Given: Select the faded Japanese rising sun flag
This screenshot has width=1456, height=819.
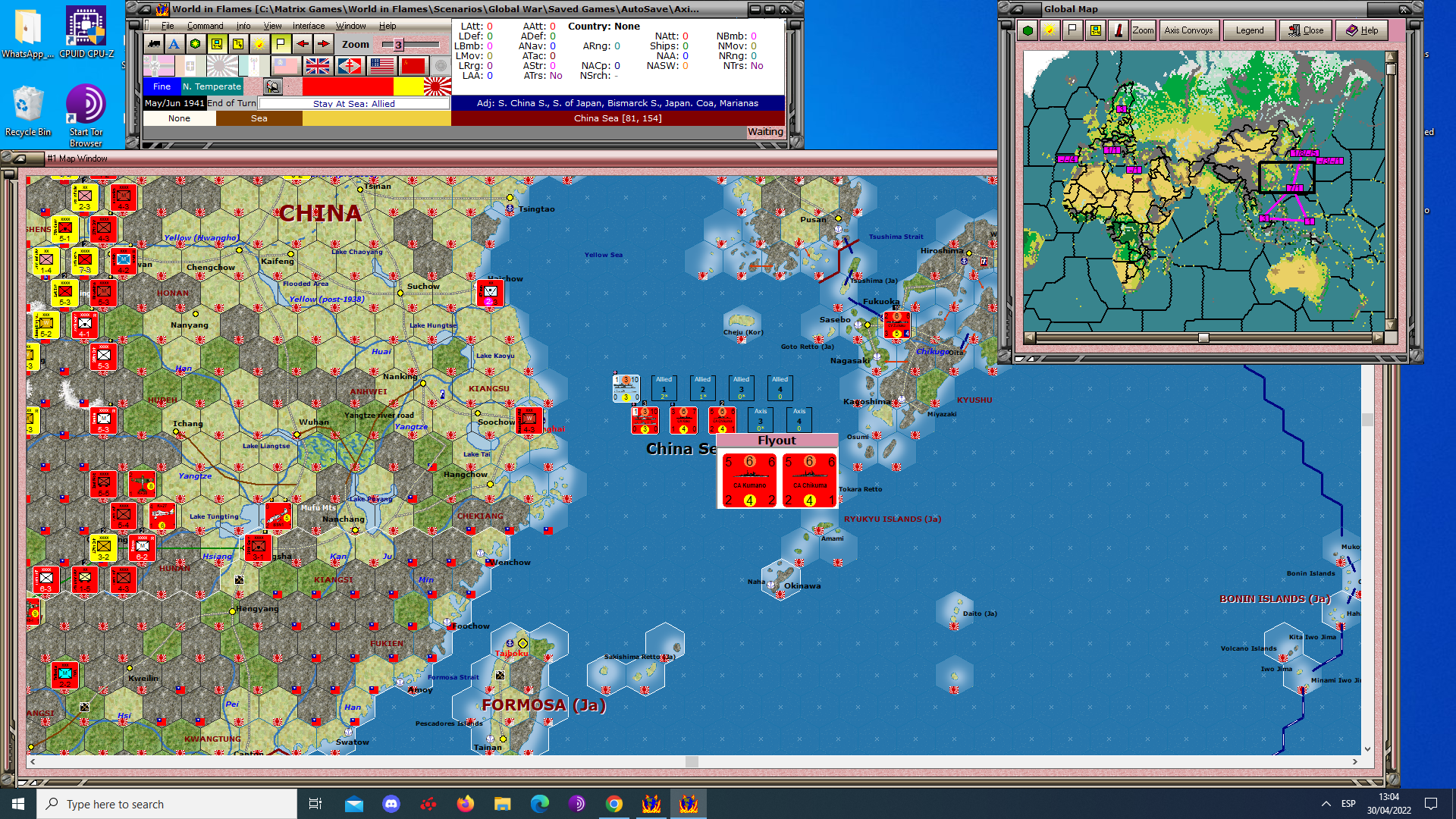Looking at the screenshot, I should pyautogui.click(x=222, y=66).
